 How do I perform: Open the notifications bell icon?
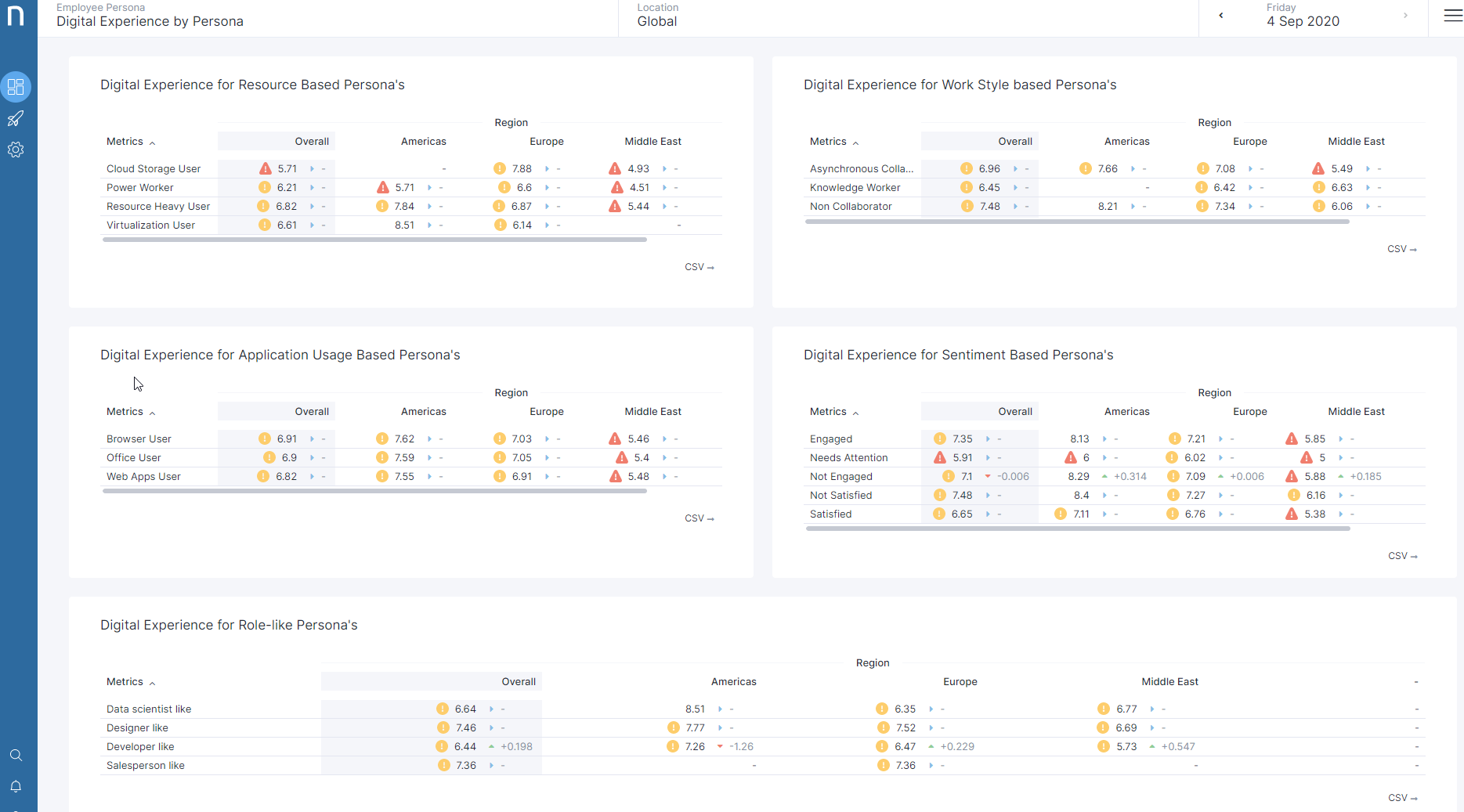tap(16, 786)
